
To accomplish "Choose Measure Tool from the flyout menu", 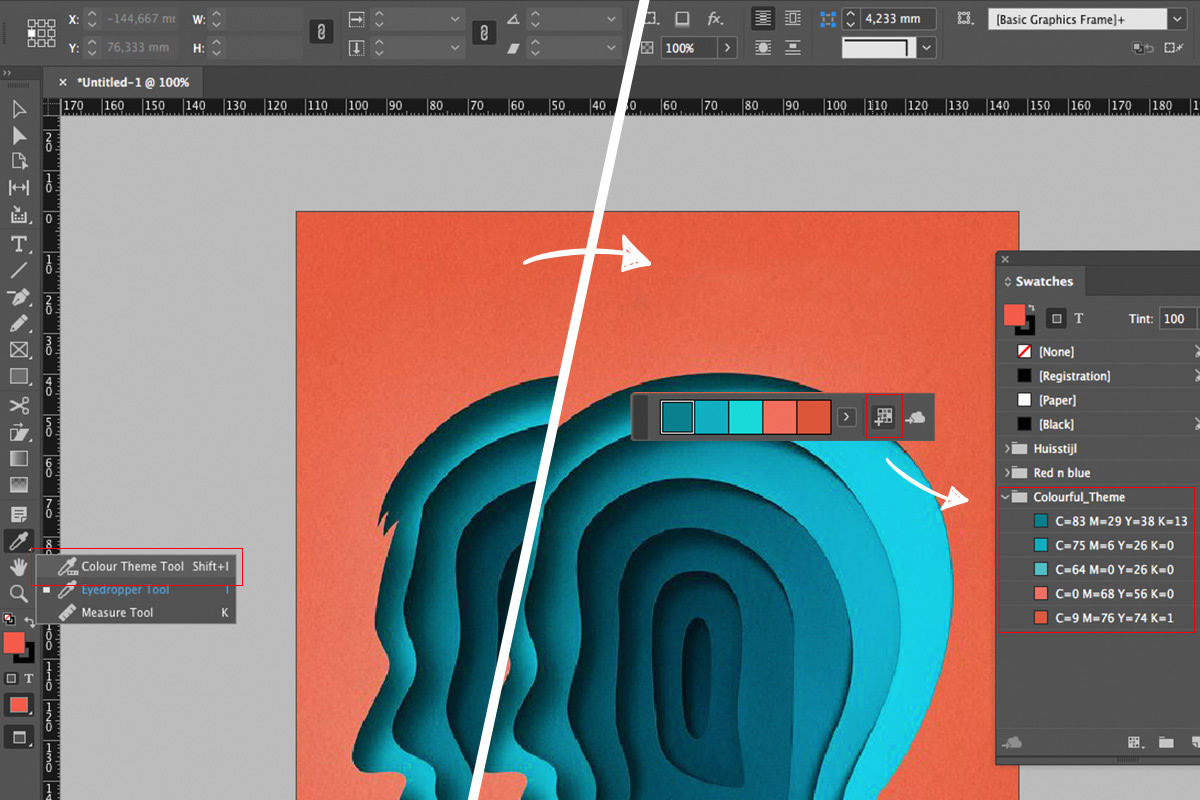I will 117,613.
